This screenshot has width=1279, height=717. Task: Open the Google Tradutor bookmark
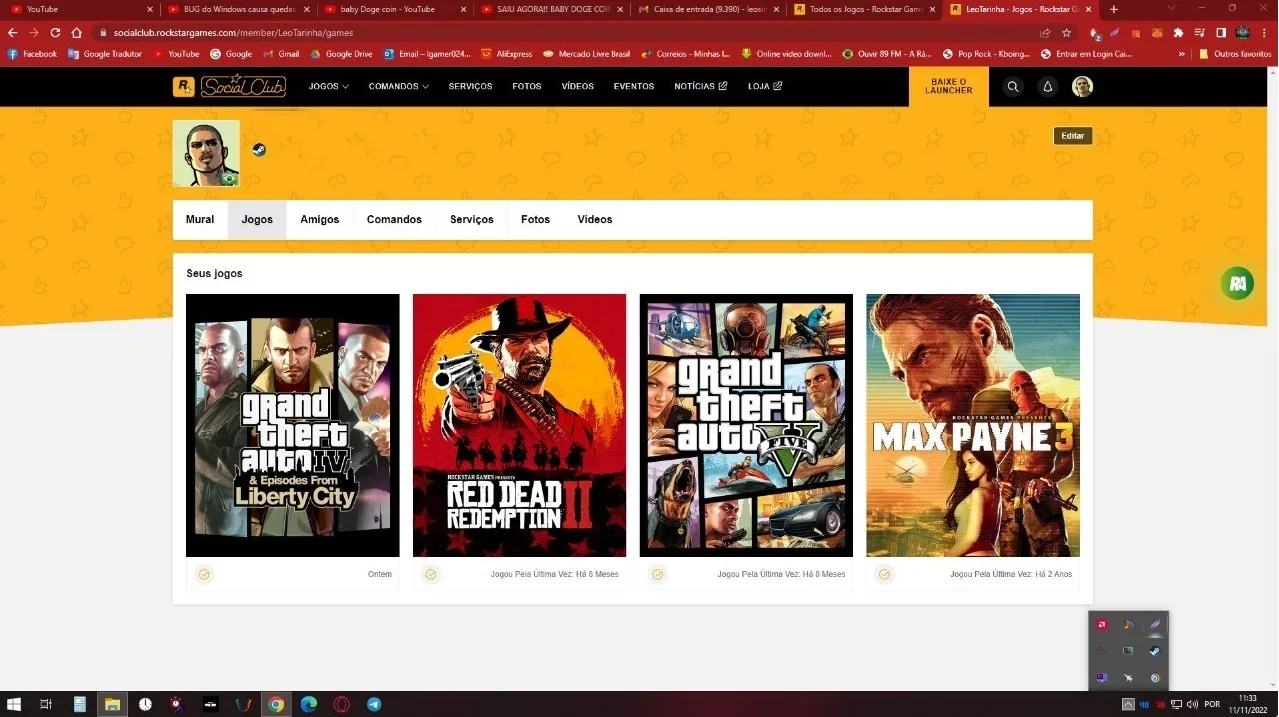(x=105, y=54)
